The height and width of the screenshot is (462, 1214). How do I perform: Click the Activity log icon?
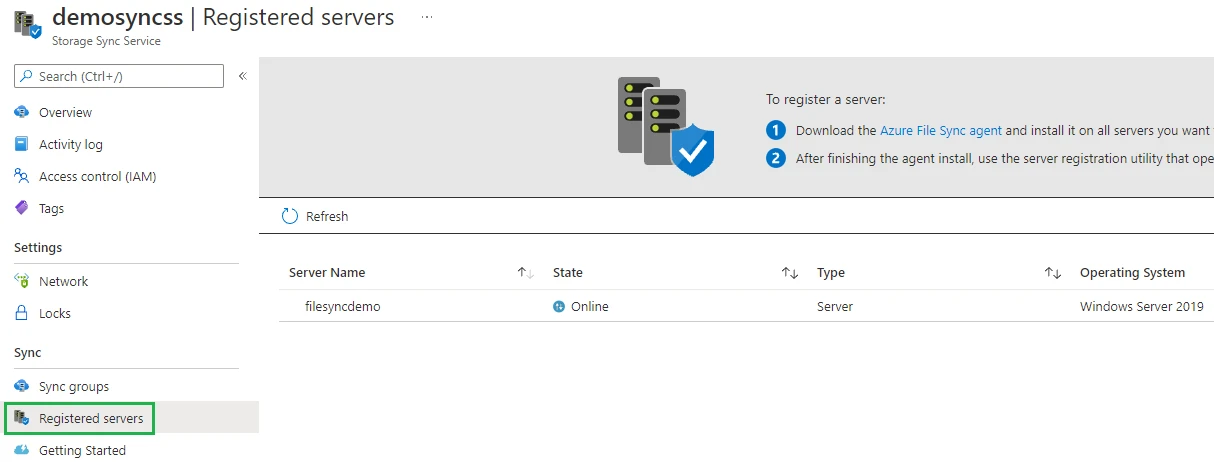[x=22, y=144]
